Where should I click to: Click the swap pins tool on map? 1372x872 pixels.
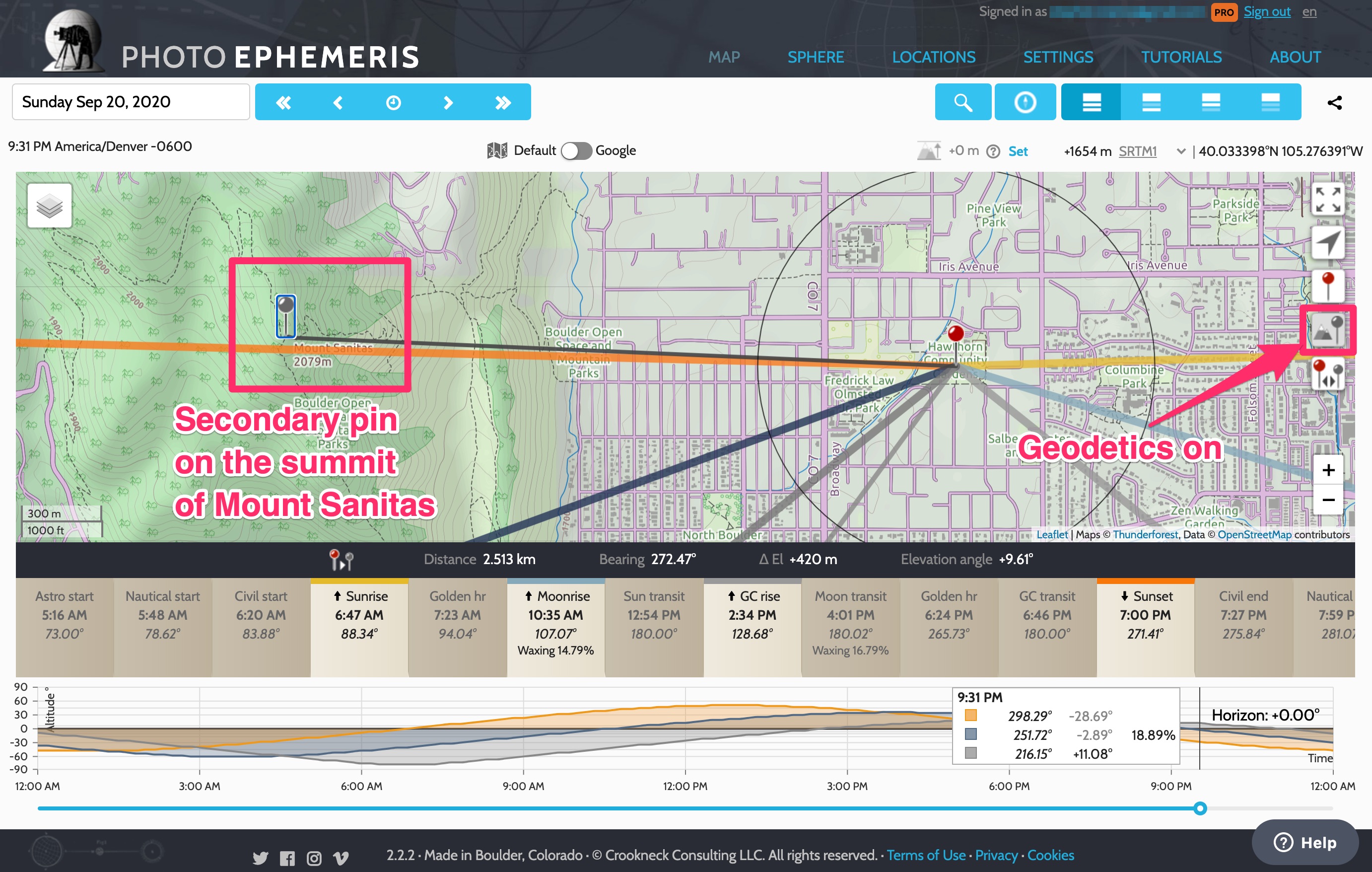pyautogui.click(x=1328, y=374)
